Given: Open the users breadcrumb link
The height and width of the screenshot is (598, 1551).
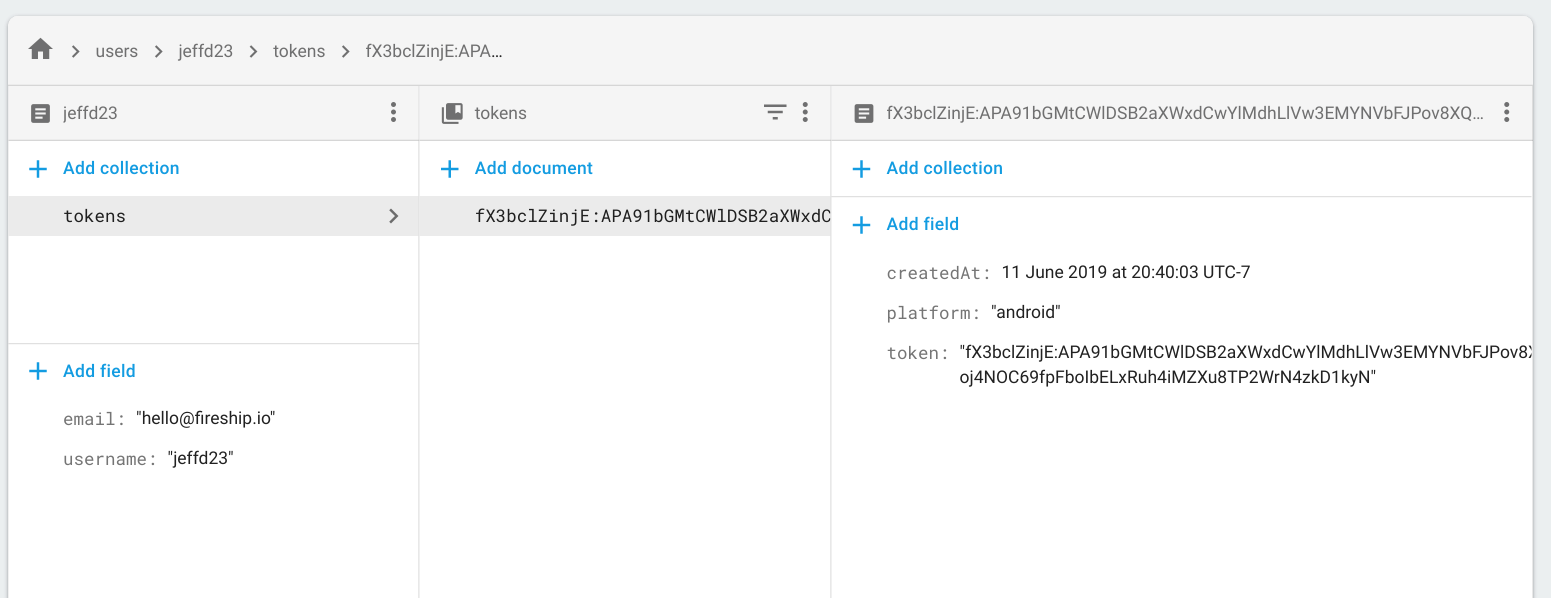Looking at the screenshot, I should click(x=116, y=50).
